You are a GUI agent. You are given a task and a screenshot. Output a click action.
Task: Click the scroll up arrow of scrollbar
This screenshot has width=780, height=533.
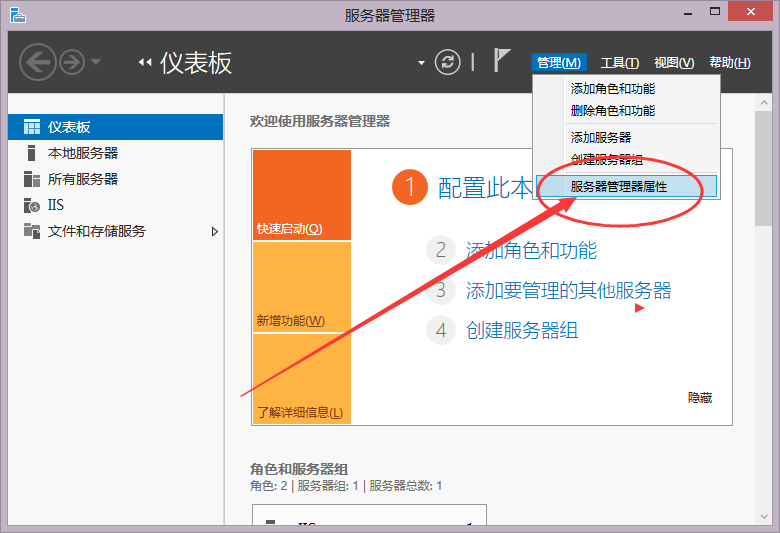point(764,103)
